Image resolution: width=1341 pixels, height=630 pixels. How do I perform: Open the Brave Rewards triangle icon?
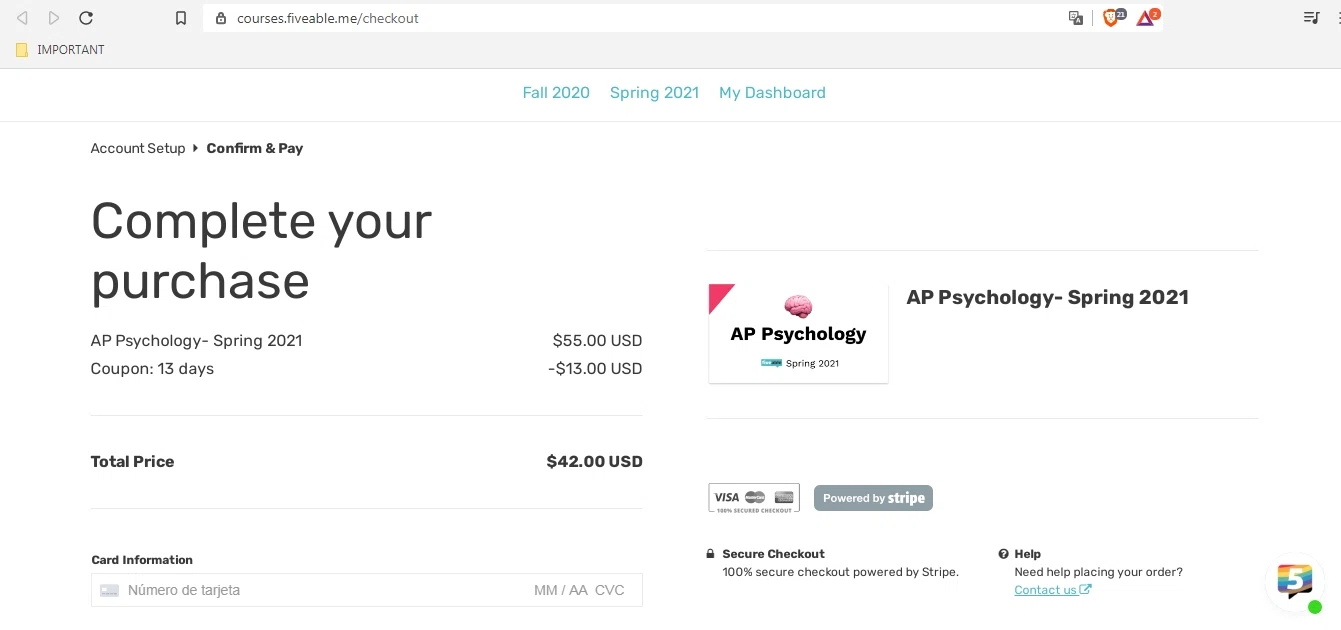tap(1147, 18)
